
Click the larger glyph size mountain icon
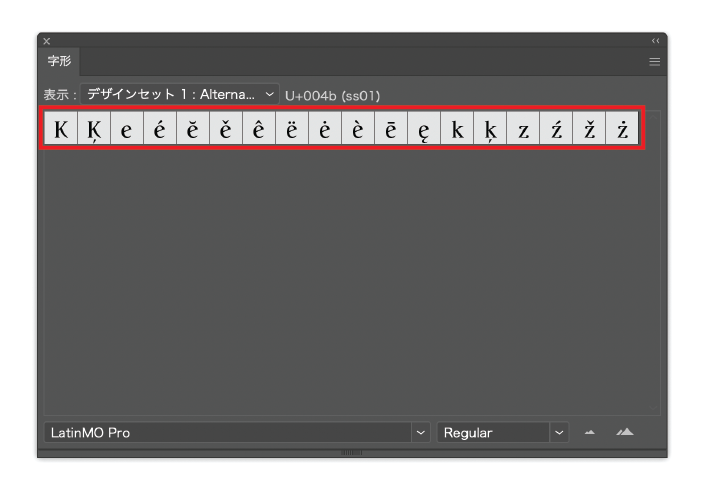pyautogui.click(x=625, y=433)
